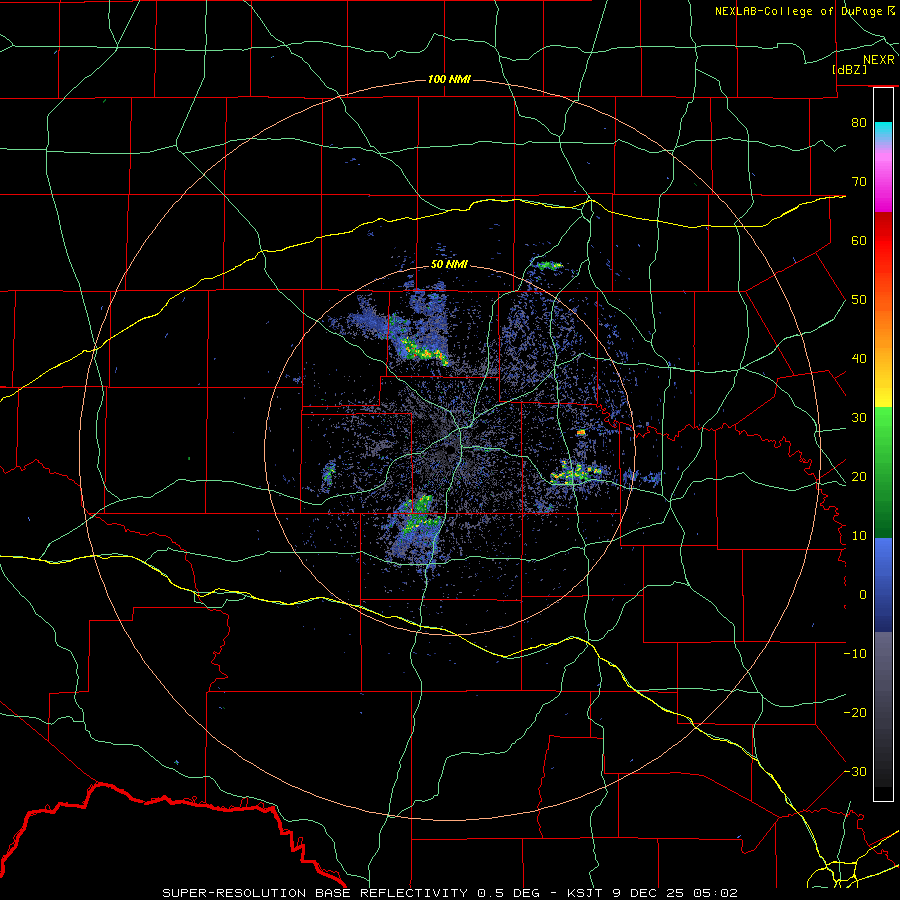Image resolution: width=900 pixels, height=900 pixels.
Task: Click the -30 dBZ scale value
Action: 855,772
